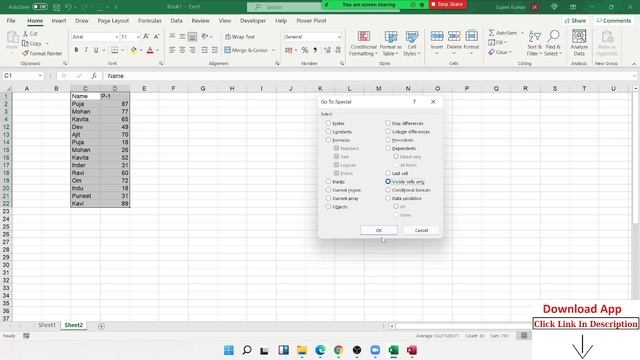Click Cancel in Go To Special
The width and height of the screenshot is (640, 360).
coord(421,230)
